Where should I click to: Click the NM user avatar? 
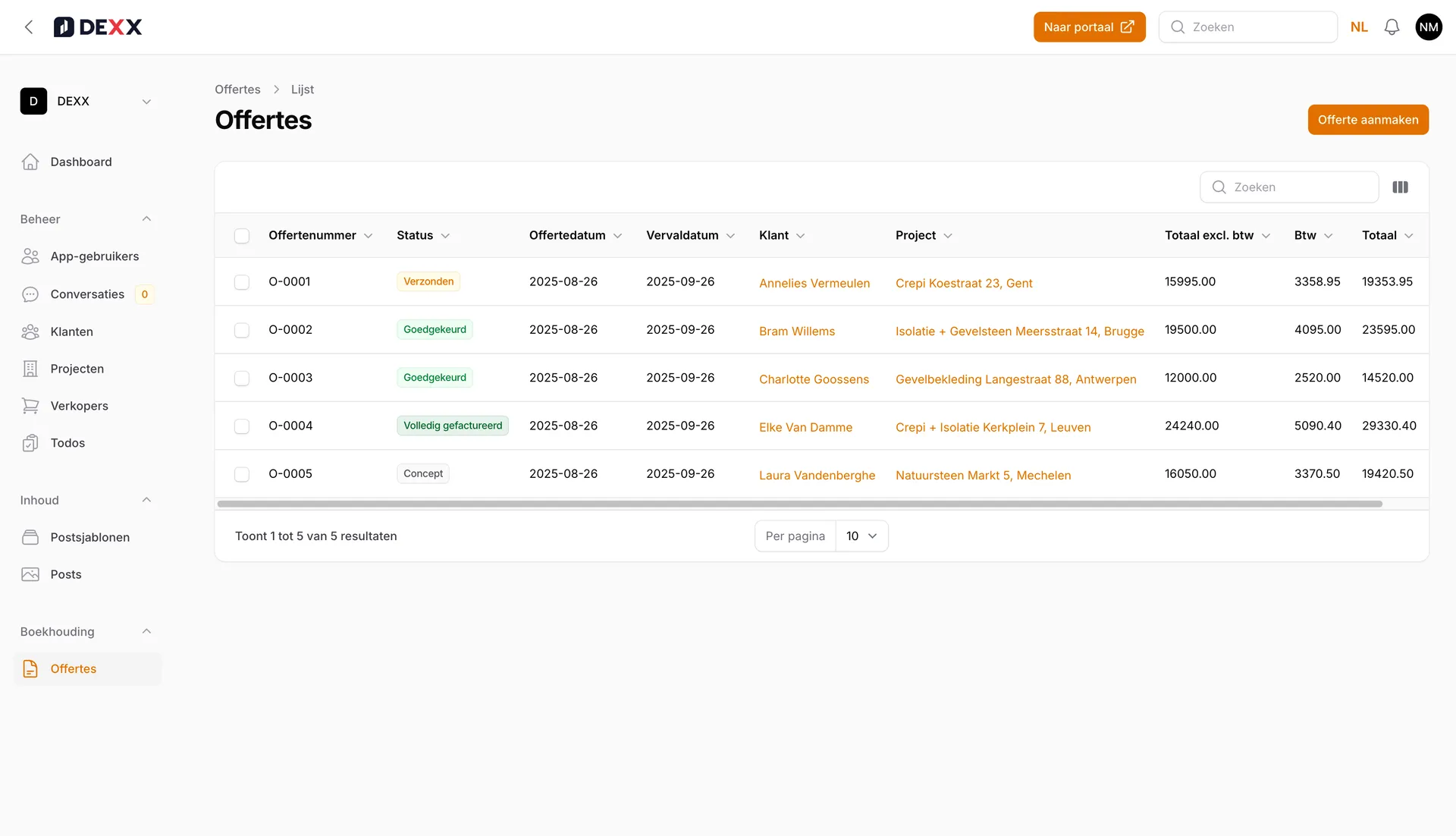(1429, 27)
